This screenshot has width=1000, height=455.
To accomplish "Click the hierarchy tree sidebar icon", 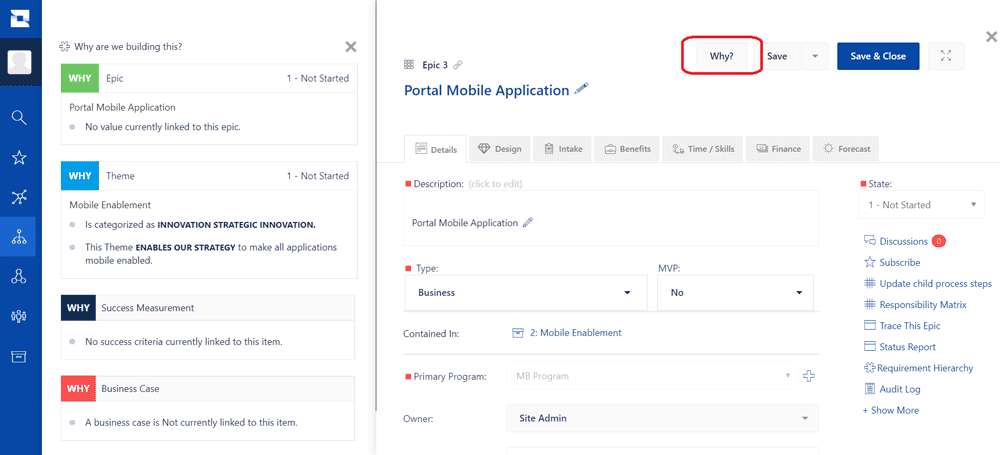I will pyautogui.click(x=20, y=237).
